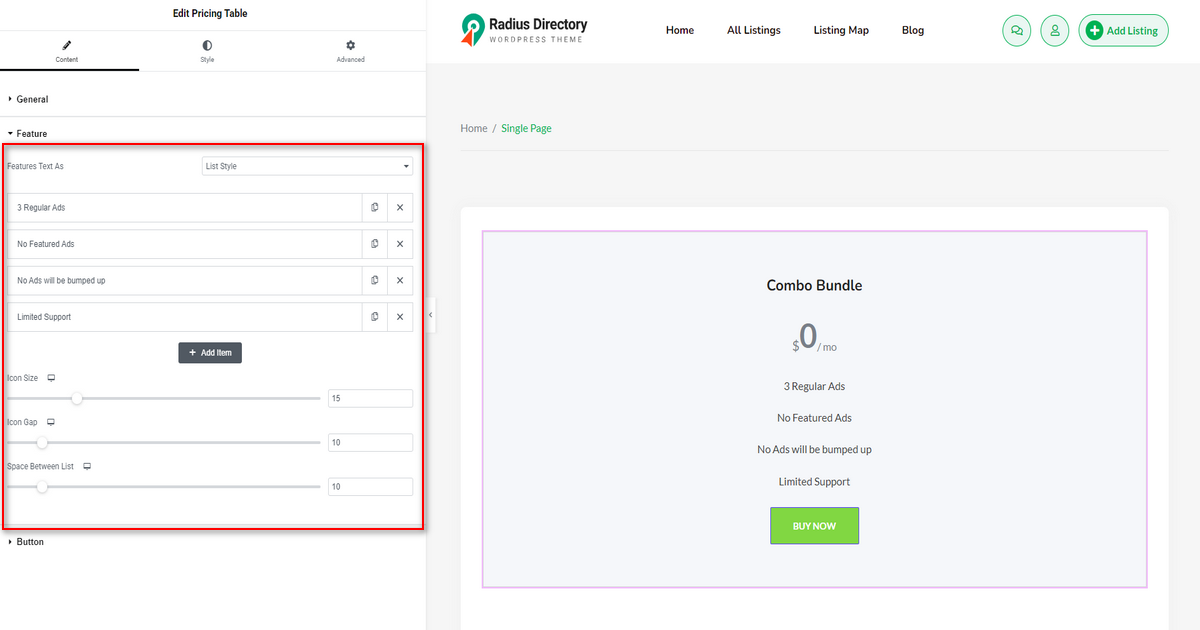Focus the Icon Size value field
Viewport: 1200px width, 630px height.
370,398
